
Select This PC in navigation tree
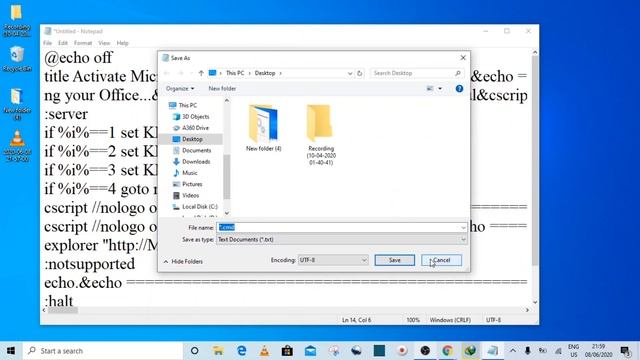pyautogui.click(x=187, y=105)
